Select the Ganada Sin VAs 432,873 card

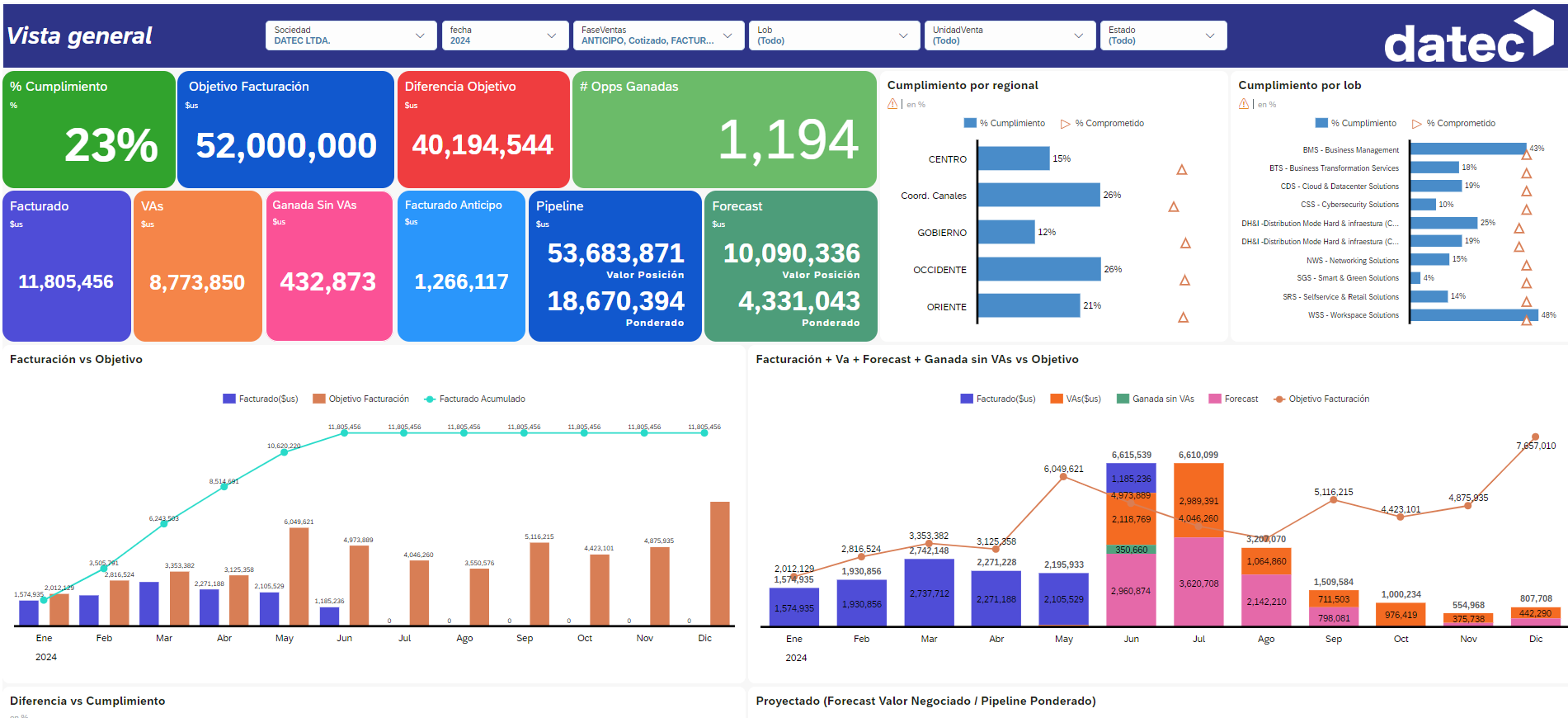(x=329, y=266)
